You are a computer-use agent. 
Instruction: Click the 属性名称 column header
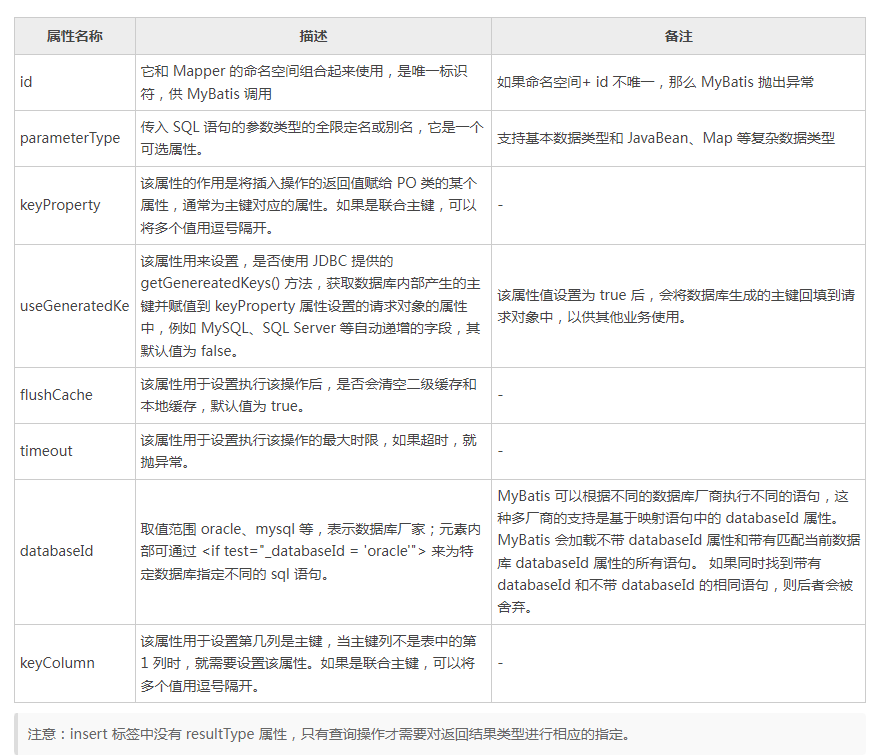click(74, 36)
